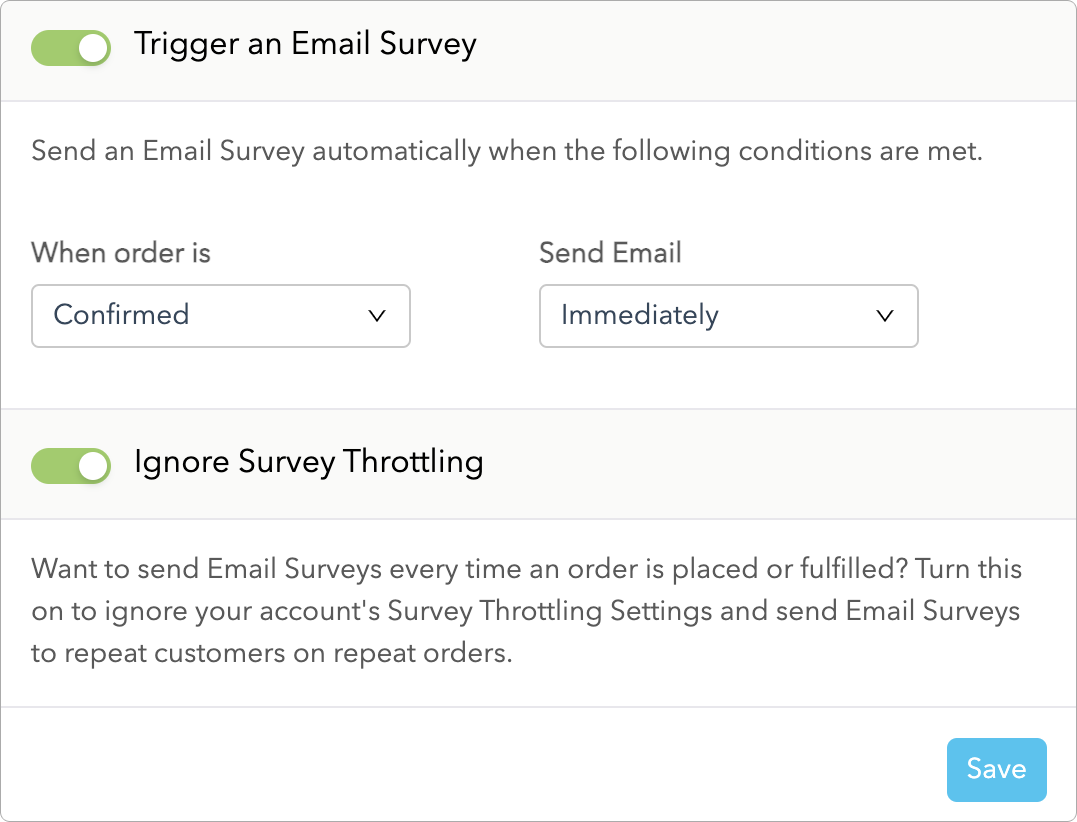Click the "Send an Email Survey automatically" description

tap(507, 152)
